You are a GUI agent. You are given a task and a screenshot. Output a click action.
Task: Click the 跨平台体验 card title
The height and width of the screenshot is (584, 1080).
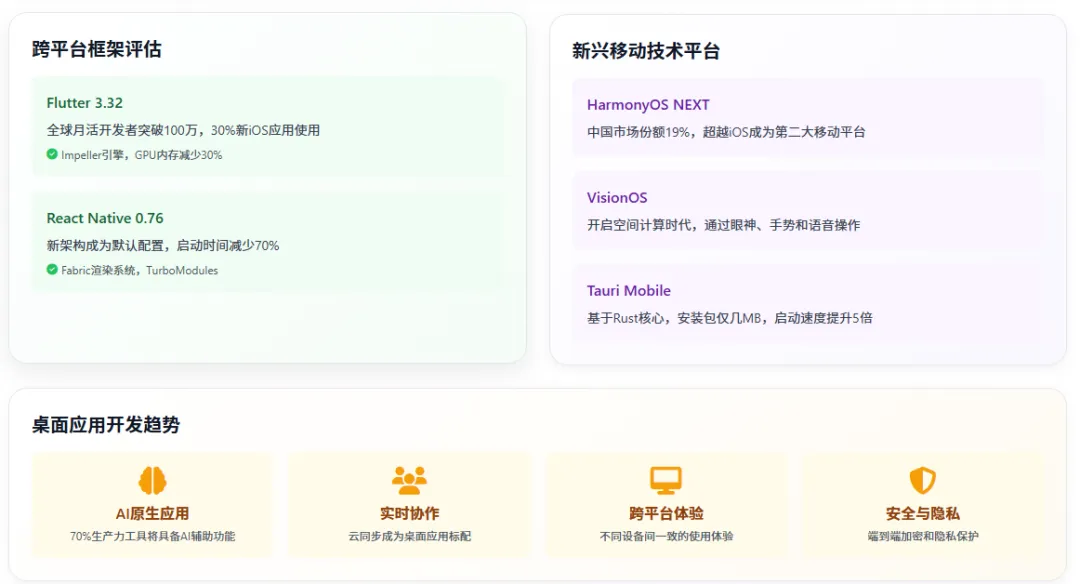click(666, 514)
